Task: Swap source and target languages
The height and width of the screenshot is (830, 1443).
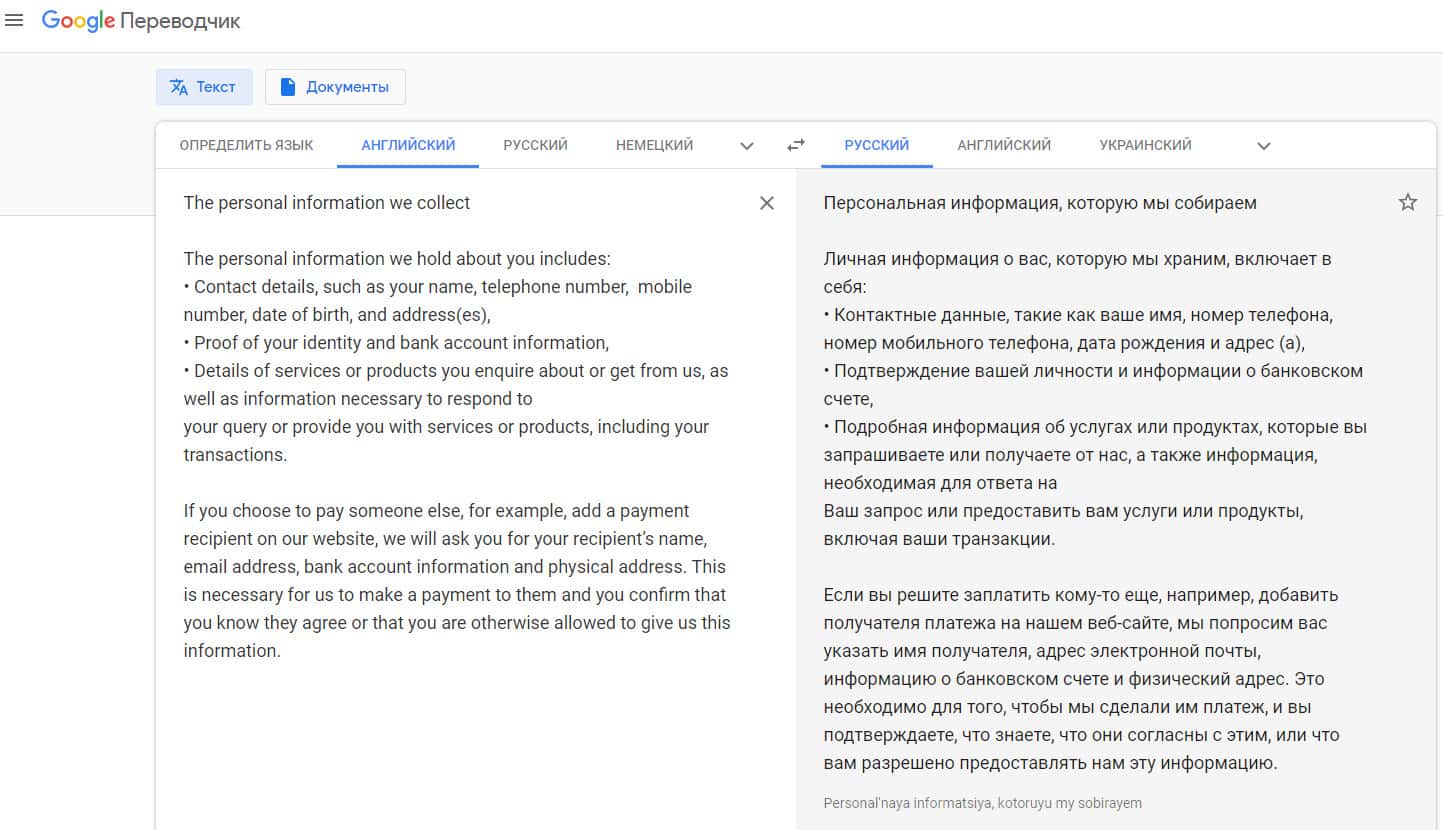Action: 796,145
